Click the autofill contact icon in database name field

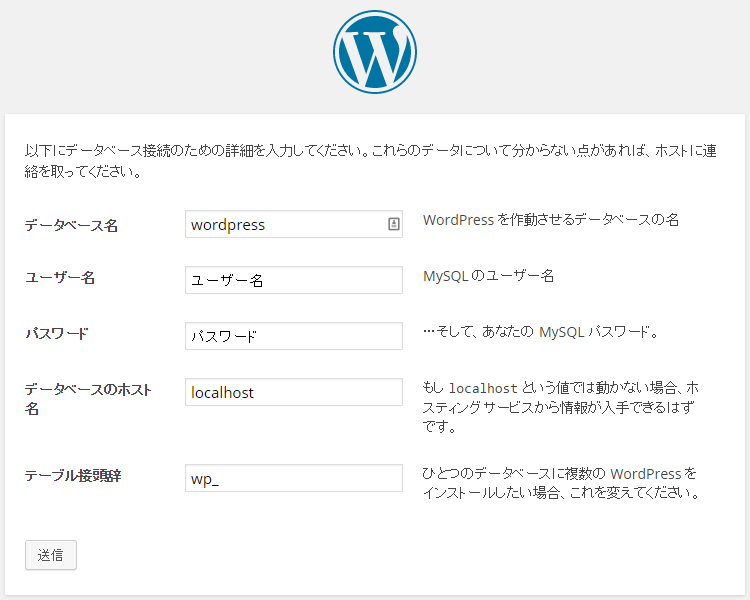[393, 224]
